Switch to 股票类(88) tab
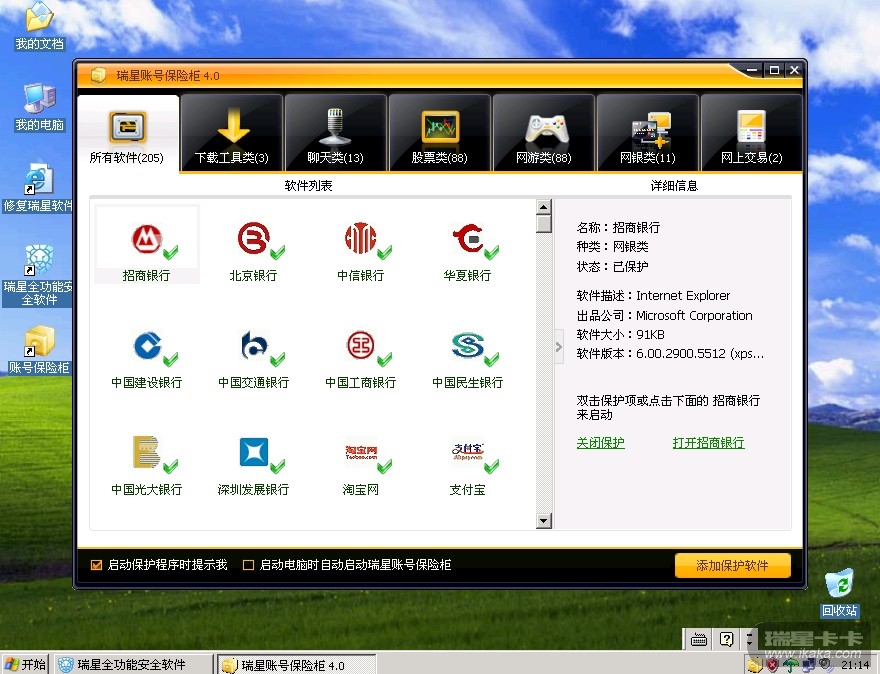The image size is (880, 674). point(439,134)
